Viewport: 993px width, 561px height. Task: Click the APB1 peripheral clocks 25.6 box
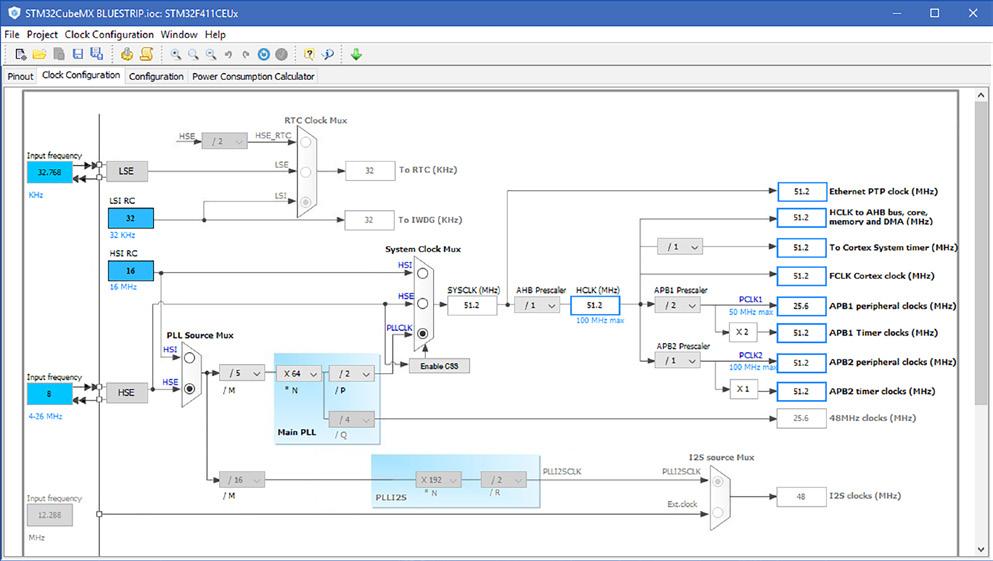pos(801,306)
